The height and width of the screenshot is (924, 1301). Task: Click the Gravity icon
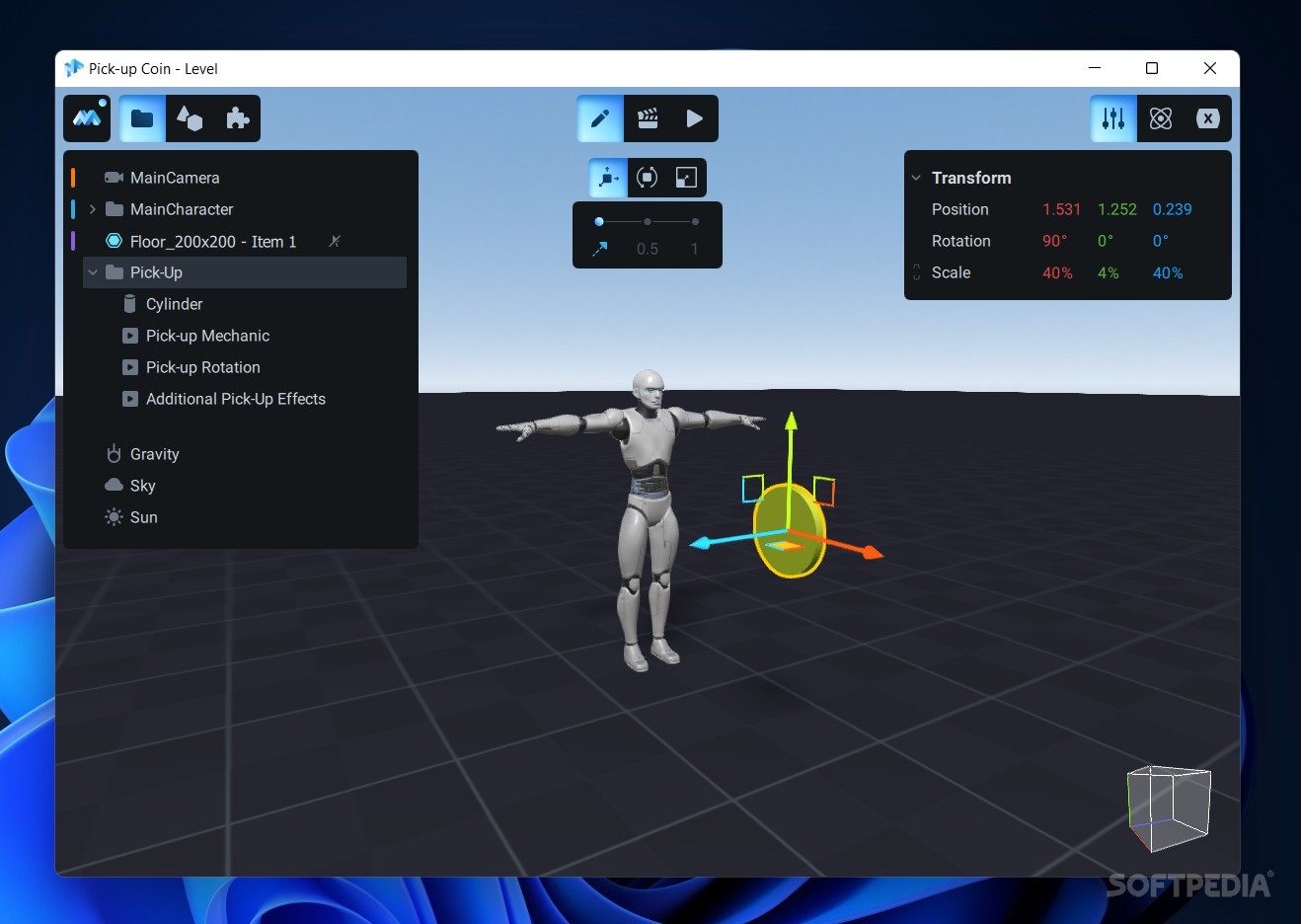click(114, 453)
